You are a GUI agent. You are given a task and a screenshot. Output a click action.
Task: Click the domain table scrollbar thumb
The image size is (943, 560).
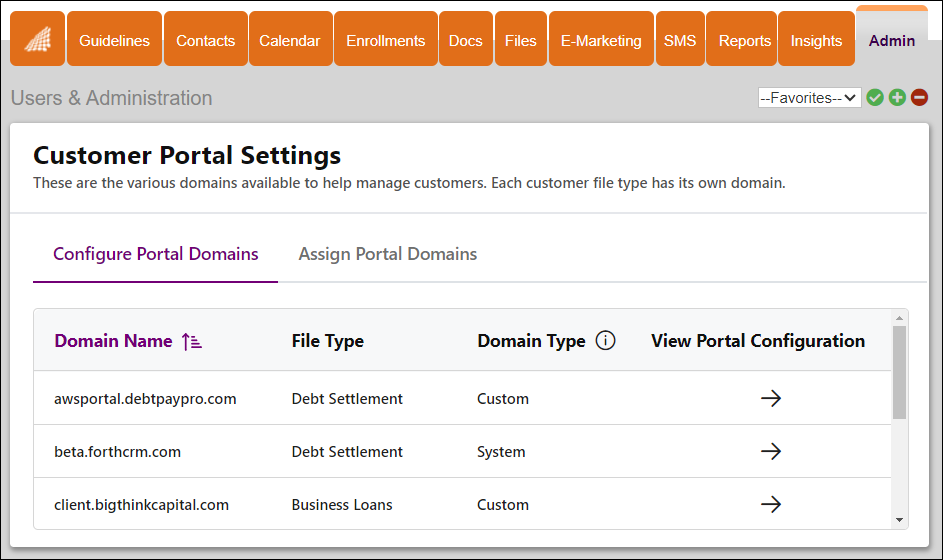(x=899, y=372)
